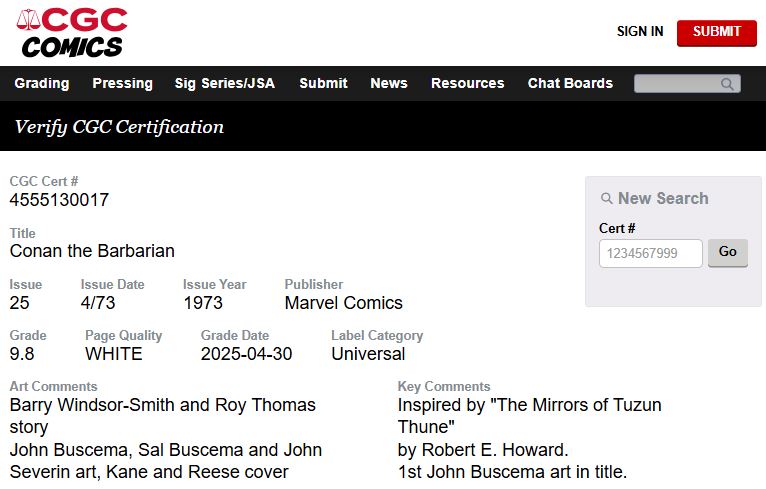Click the CGC Comics logo

coord(73,33)
